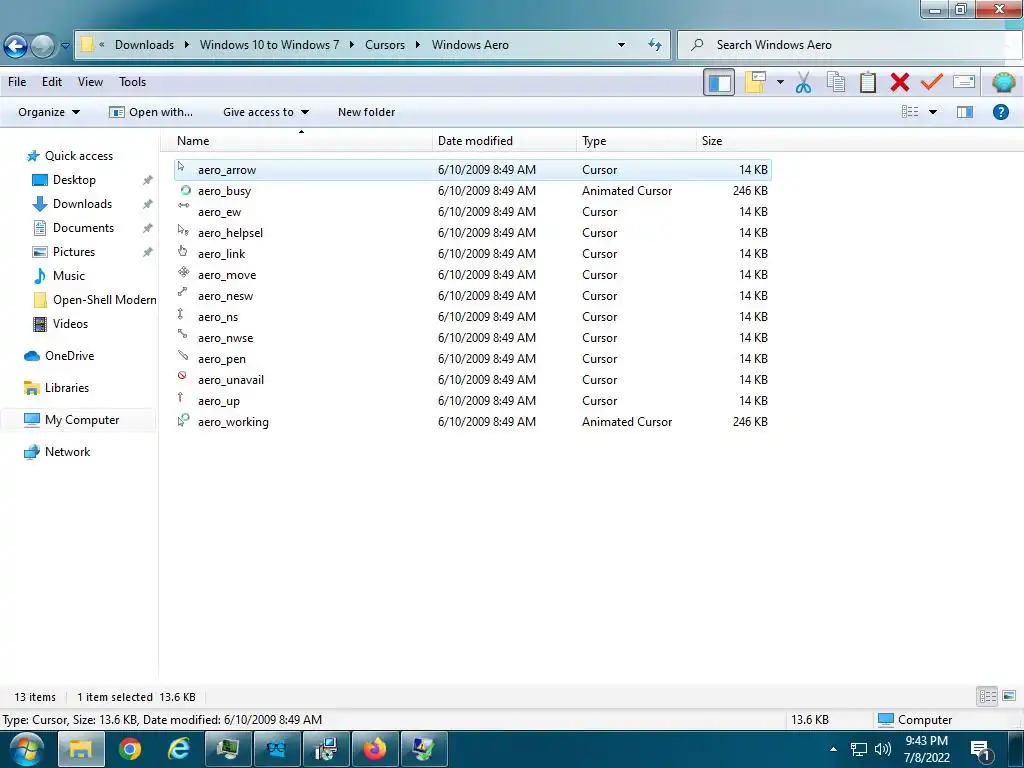This screenshot has width=1024, height=768.
Task: Open the Organize dropdown
Action: pos(49,112)
